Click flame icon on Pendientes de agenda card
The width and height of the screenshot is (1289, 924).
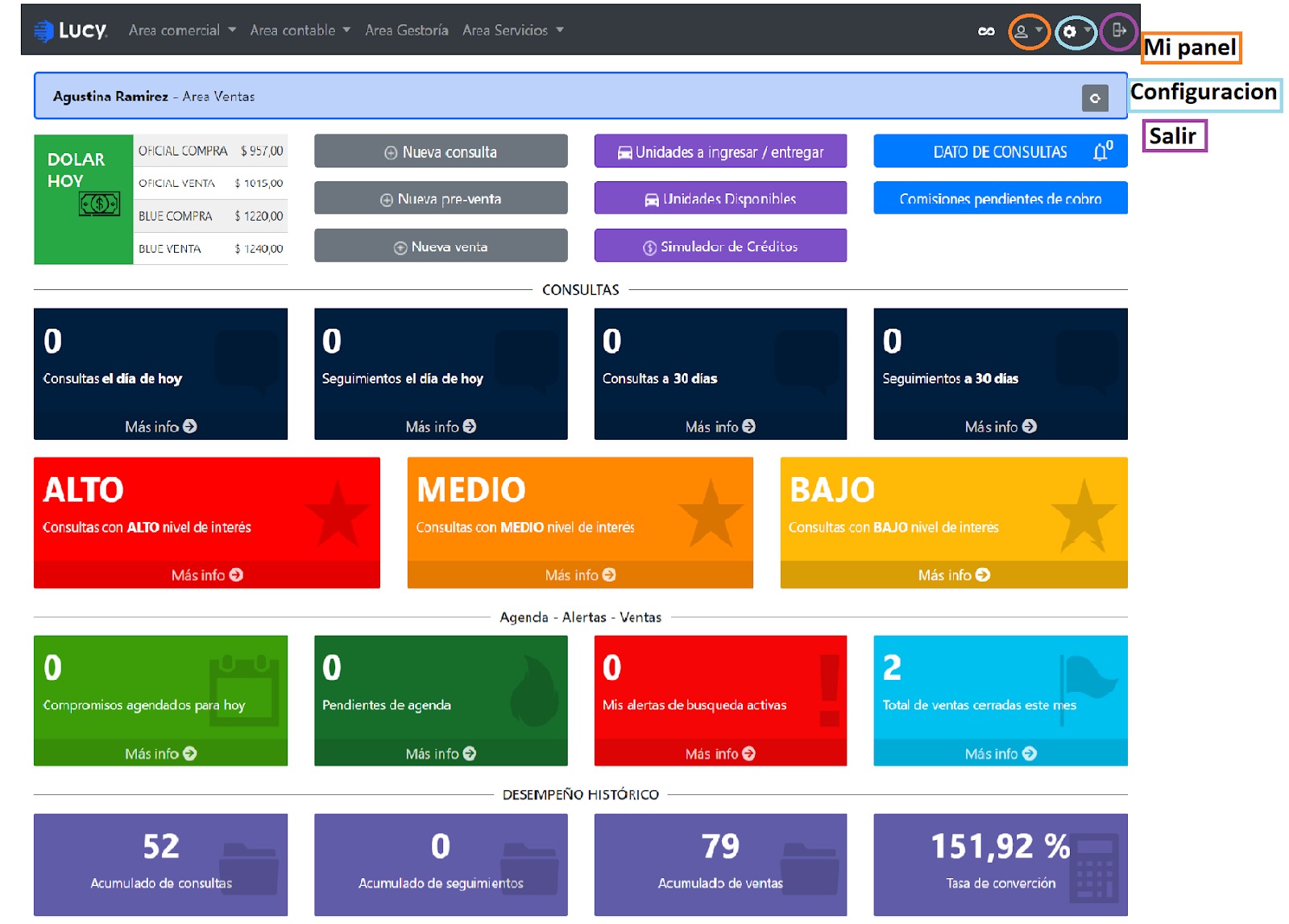pos(534,690)
